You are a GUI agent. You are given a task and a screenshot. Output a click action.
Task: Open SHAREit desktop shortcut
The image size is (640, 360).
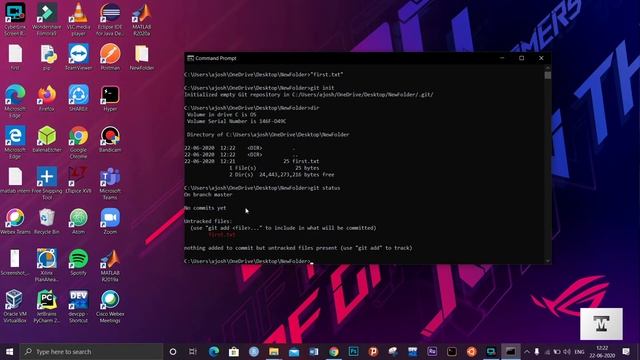coord(78,98)
